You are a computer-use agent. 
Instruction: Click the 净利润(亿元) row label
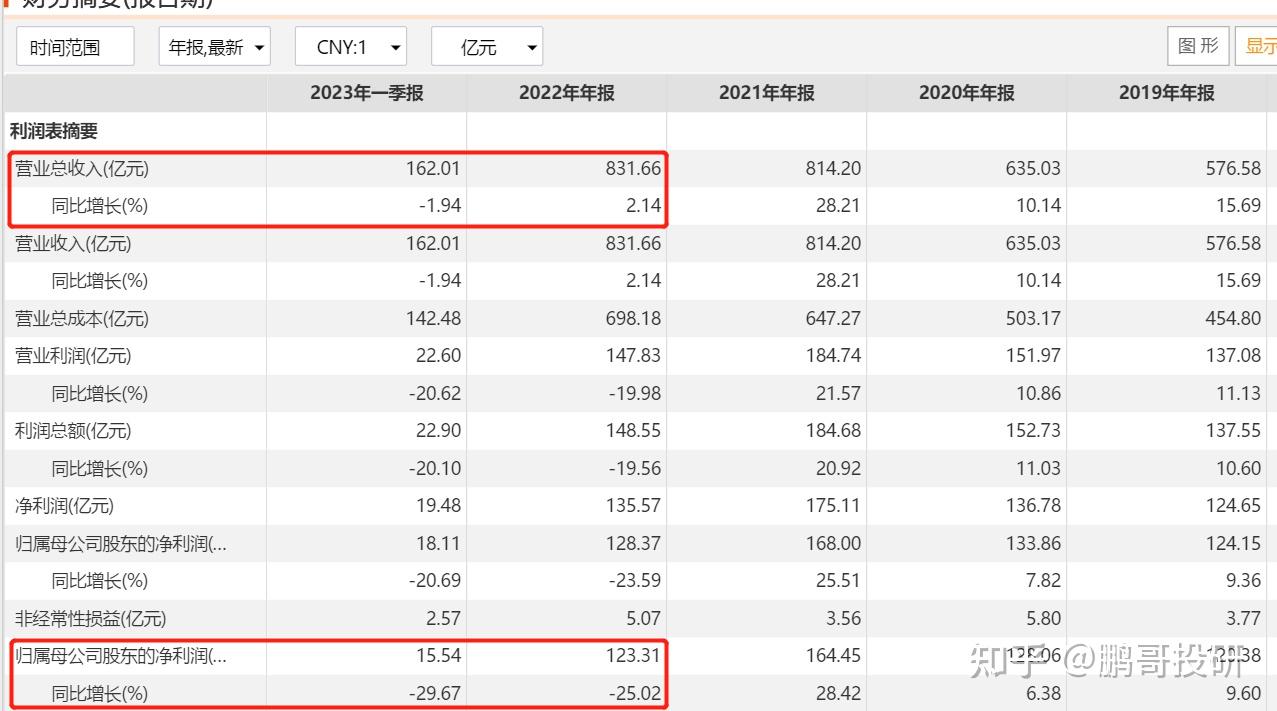coord(65,506)
